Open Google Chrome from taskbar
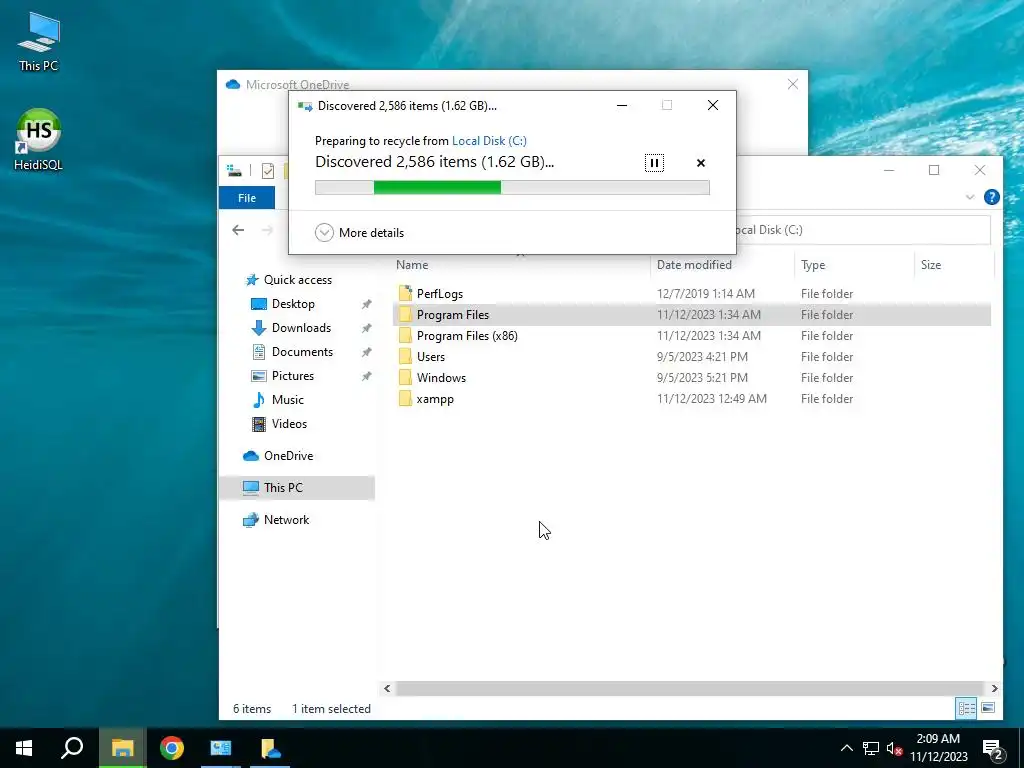The height and width of the screenshot is (768, 1024). (172, 748)
